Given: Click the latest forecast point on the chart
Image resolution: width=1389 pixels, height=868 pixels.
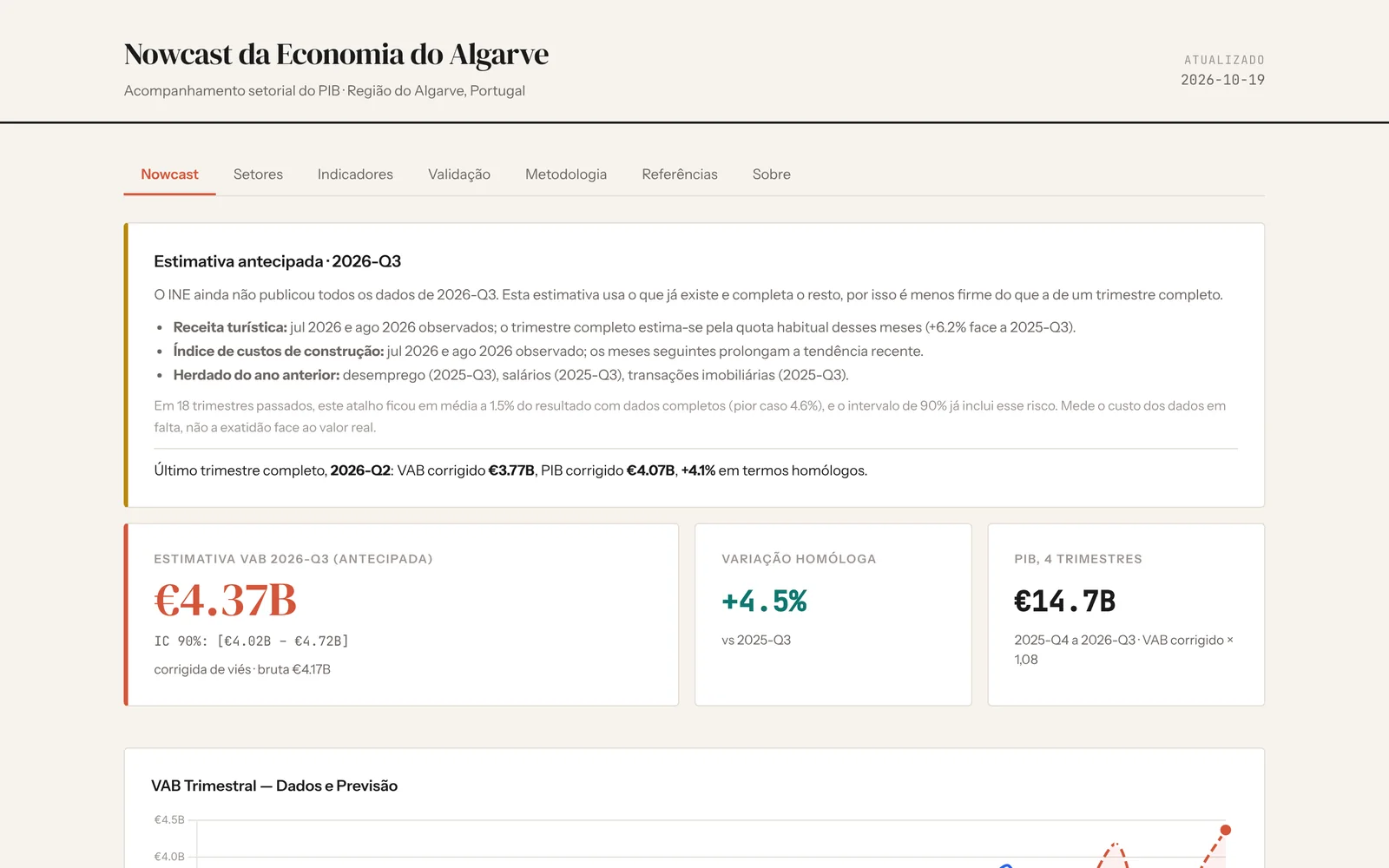Looking at the screenshot, I should (1226, 831).
